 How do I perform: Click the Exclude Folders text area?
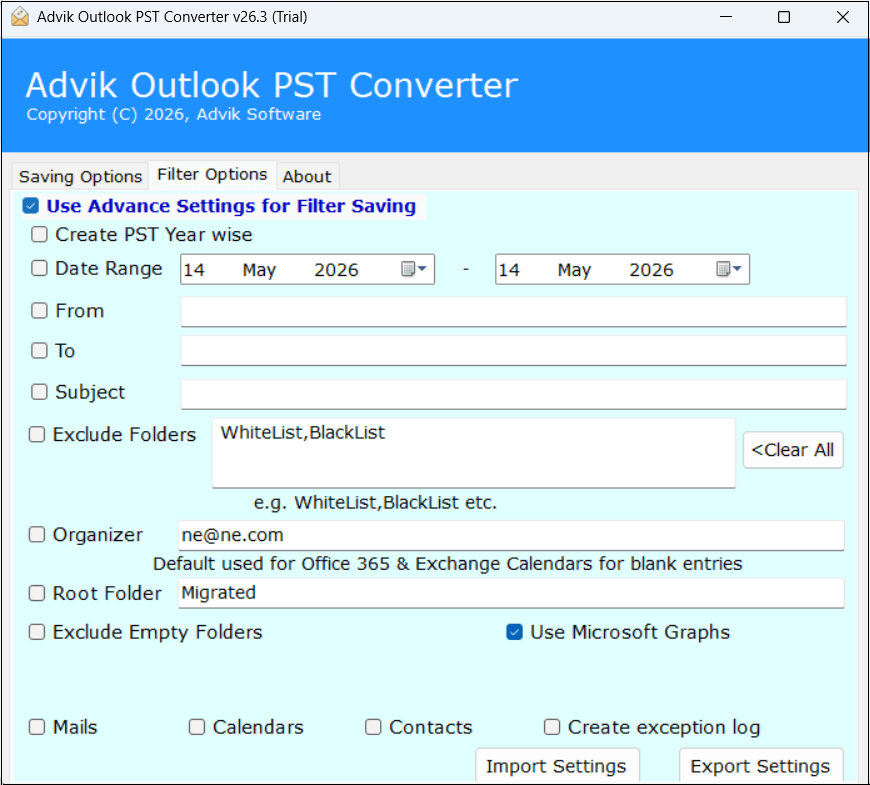pos(473,453)
